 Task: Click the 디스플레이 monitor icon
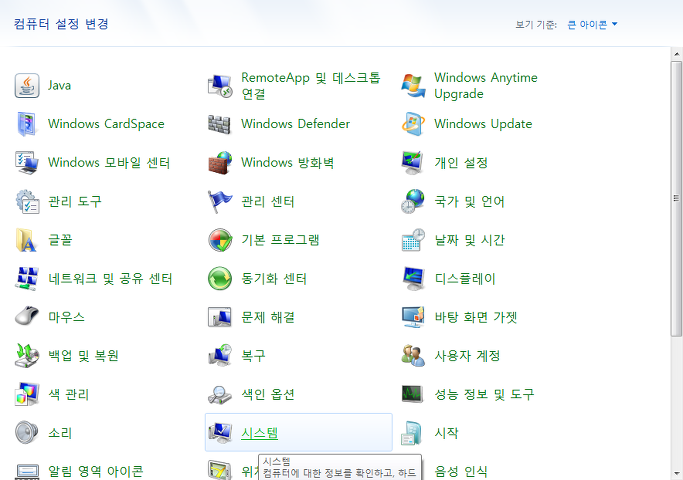(413, 278)
